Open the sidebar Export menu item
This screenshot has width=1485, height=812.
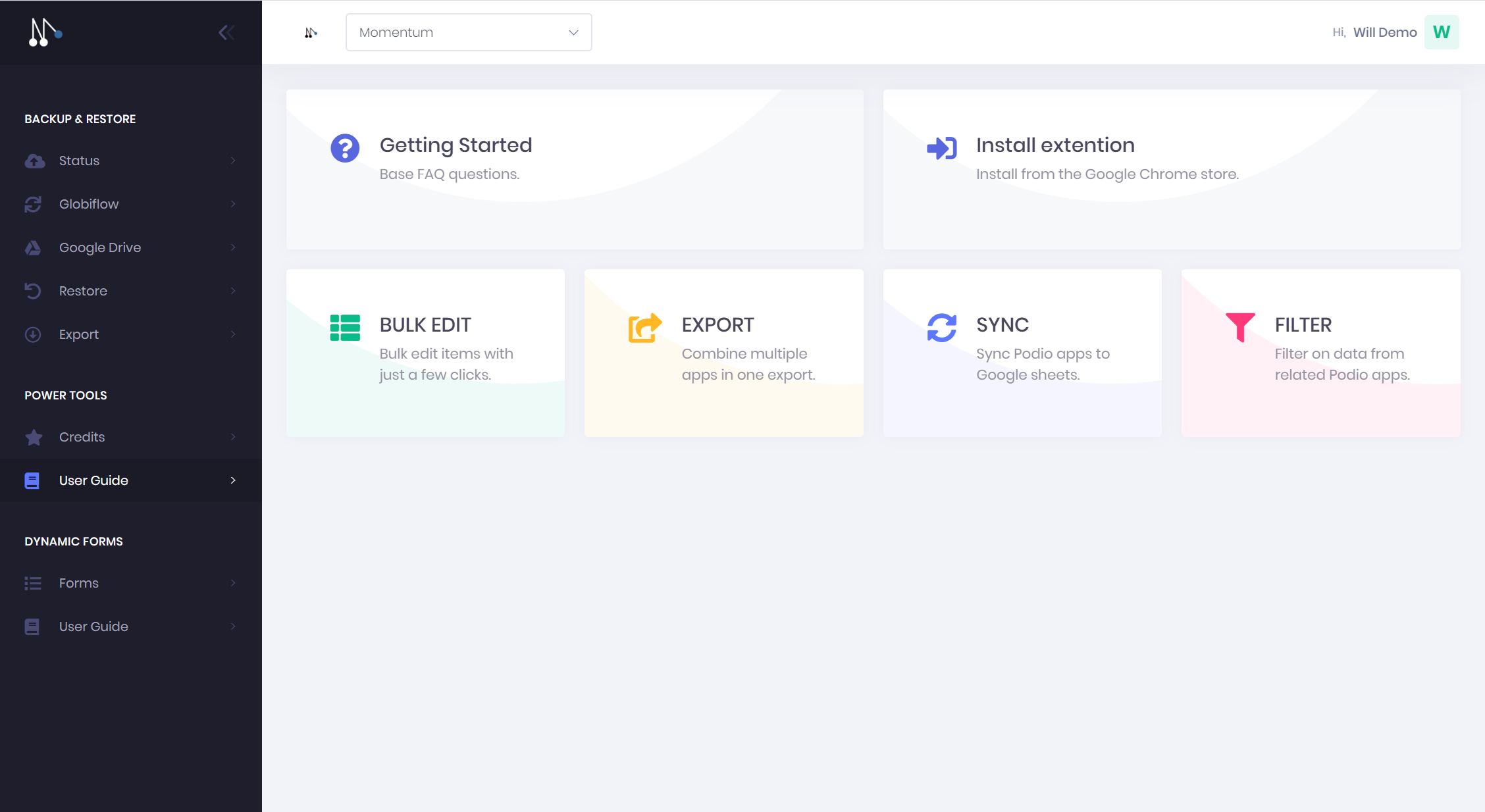(78, 334)
